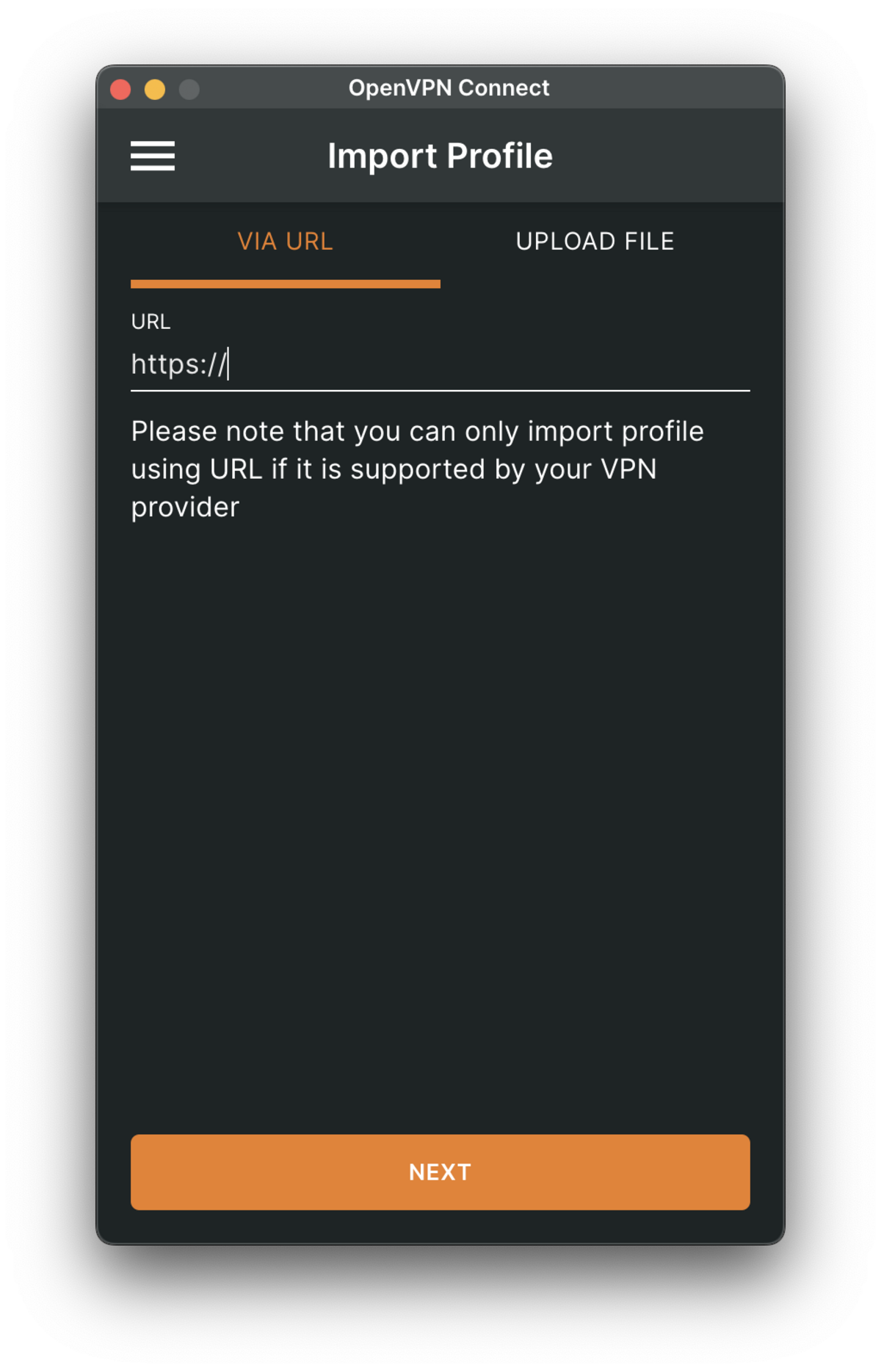881x1372 pixels.
Task: Proceed with the orange NEXT button
Action: [x=440, y=1171]
